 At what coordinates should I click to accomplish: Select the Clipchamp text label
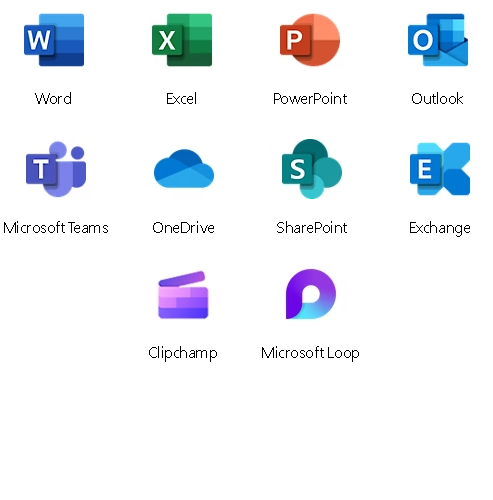tap(183, 353)
